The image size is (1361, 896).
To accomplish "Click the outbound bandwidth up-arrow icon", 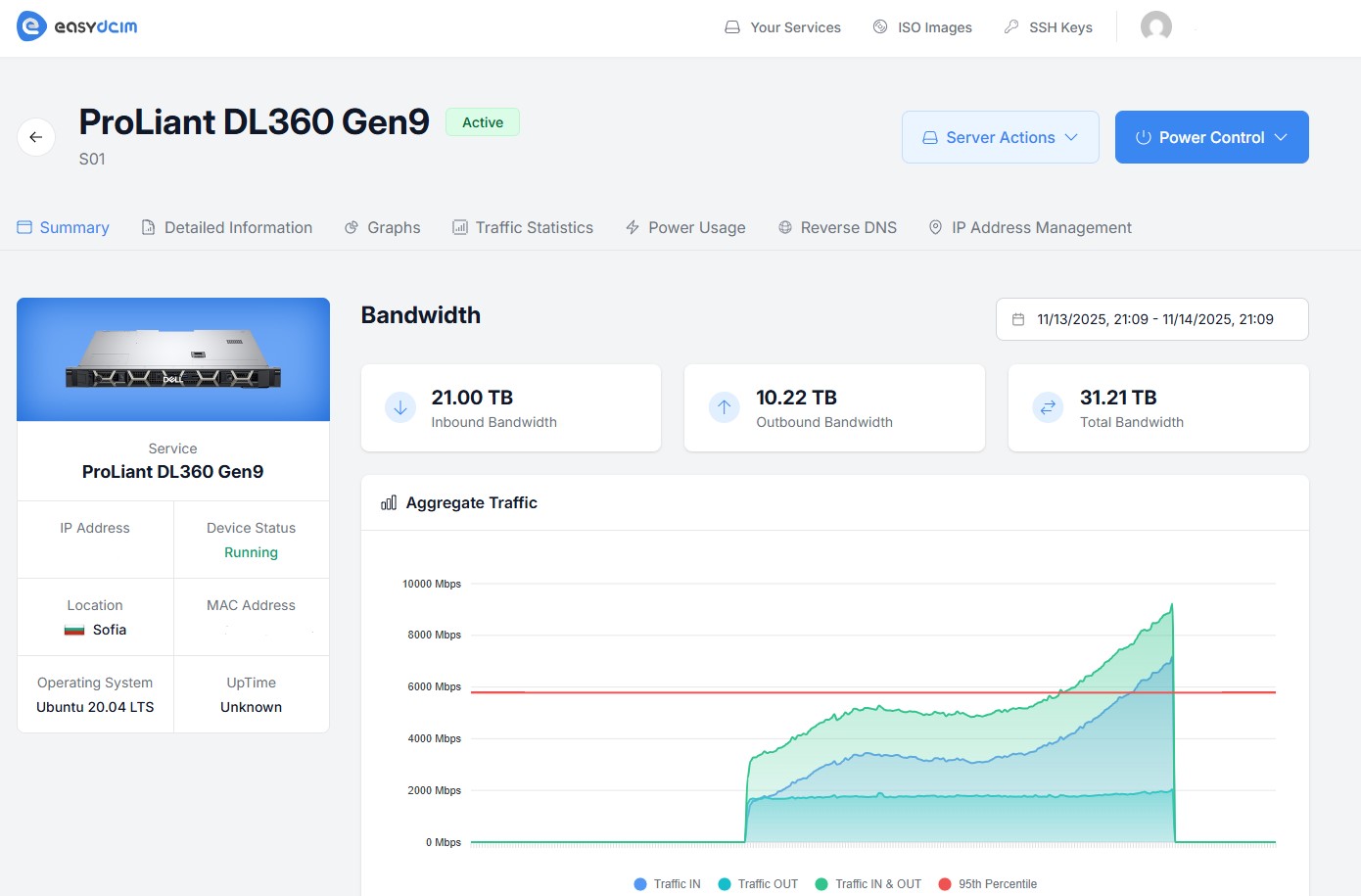I will tap(724, 407).
